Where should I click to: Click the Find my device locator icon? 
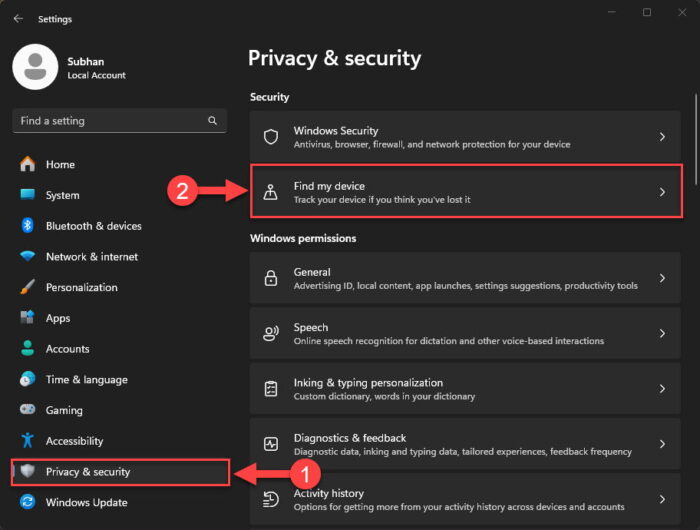(271, 192)
